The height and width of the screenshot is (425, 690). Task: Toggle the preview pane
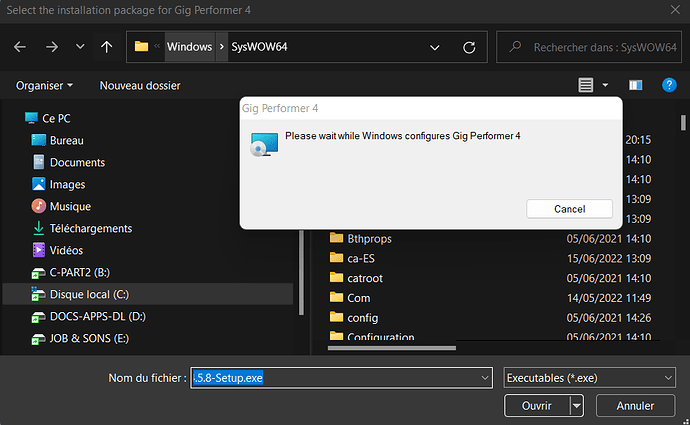tap(635, 85)
